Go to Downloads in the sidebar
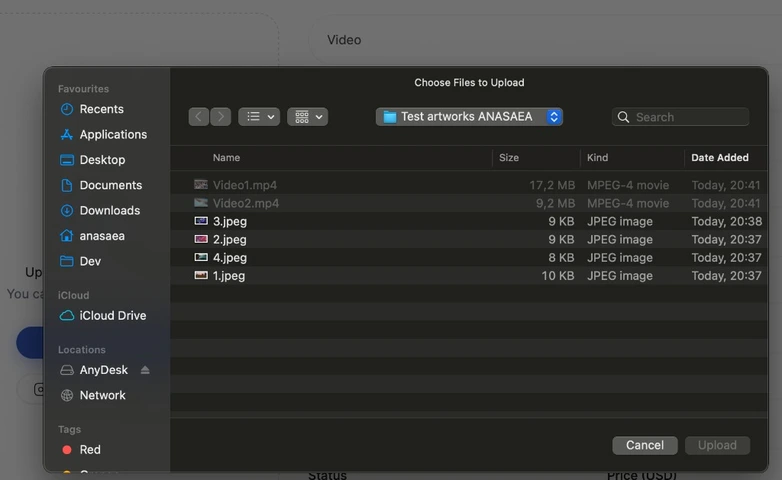This screenshot has height=480, width=782. [109, 210]
